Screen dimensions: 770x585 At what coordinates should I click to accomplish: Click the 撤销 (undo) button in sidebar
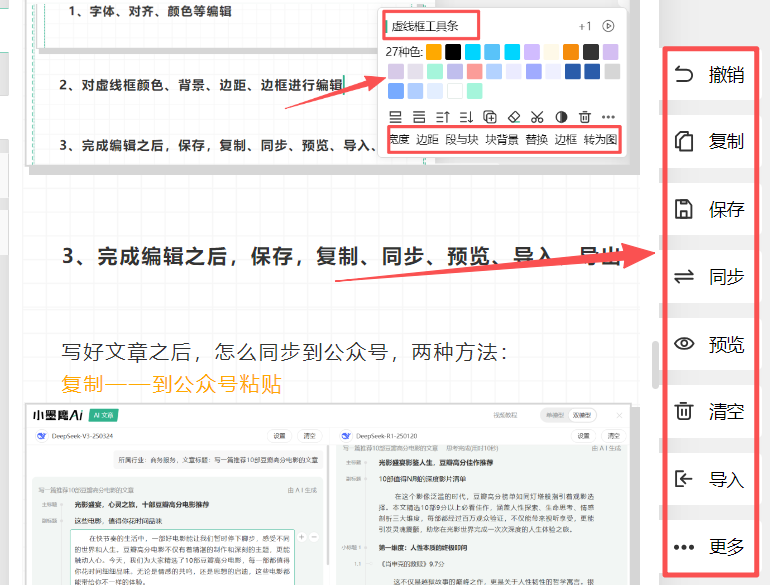710,74
